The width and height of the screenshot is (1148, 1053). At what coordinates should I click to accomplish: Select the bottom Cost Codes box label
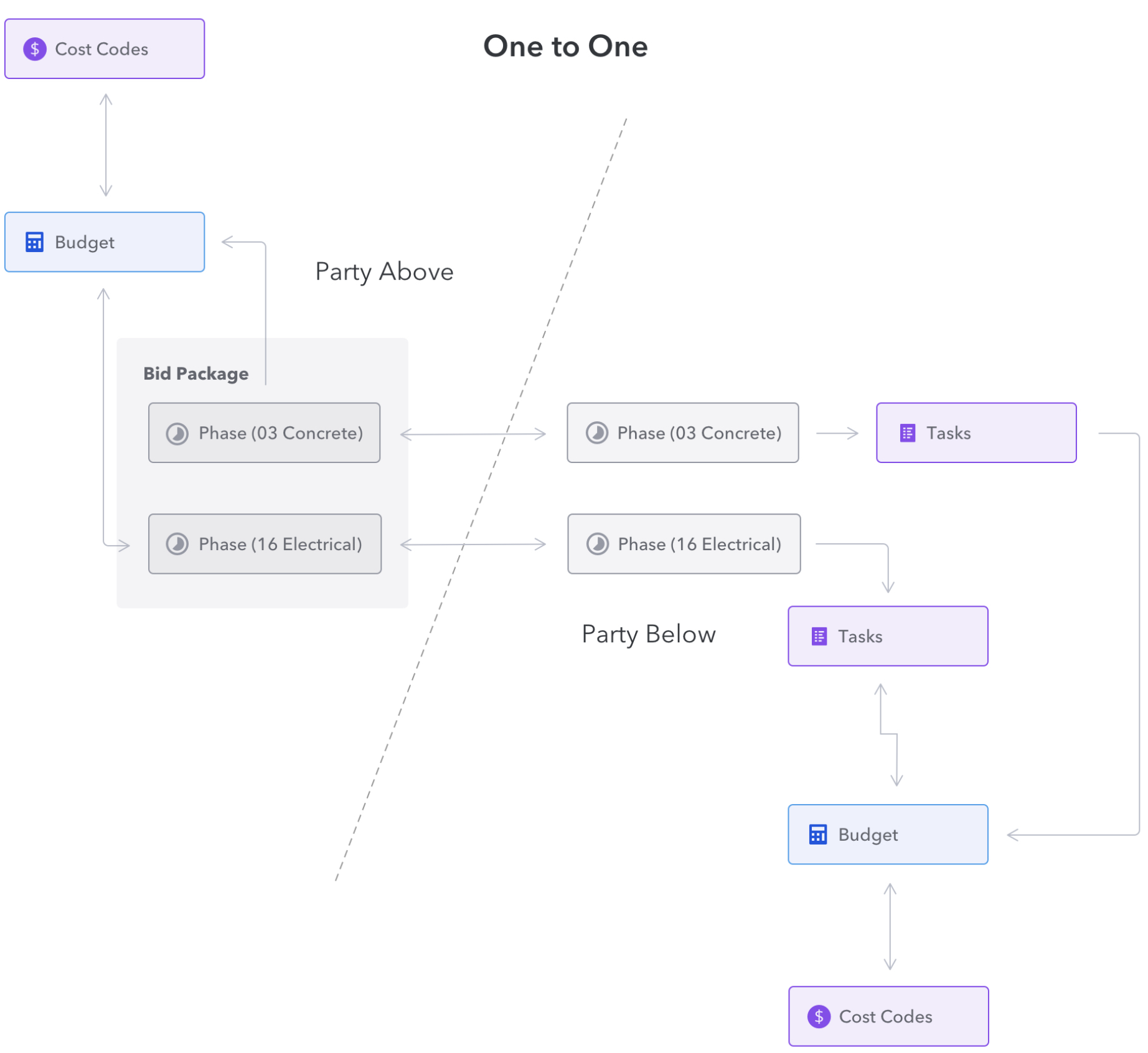[x=885, y=1017]
